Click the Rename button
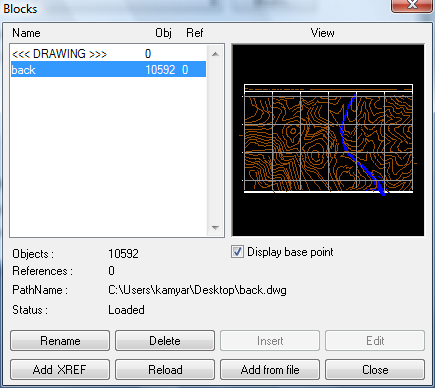The width and height of the screenshot is (435, 388). coord(60,341)
